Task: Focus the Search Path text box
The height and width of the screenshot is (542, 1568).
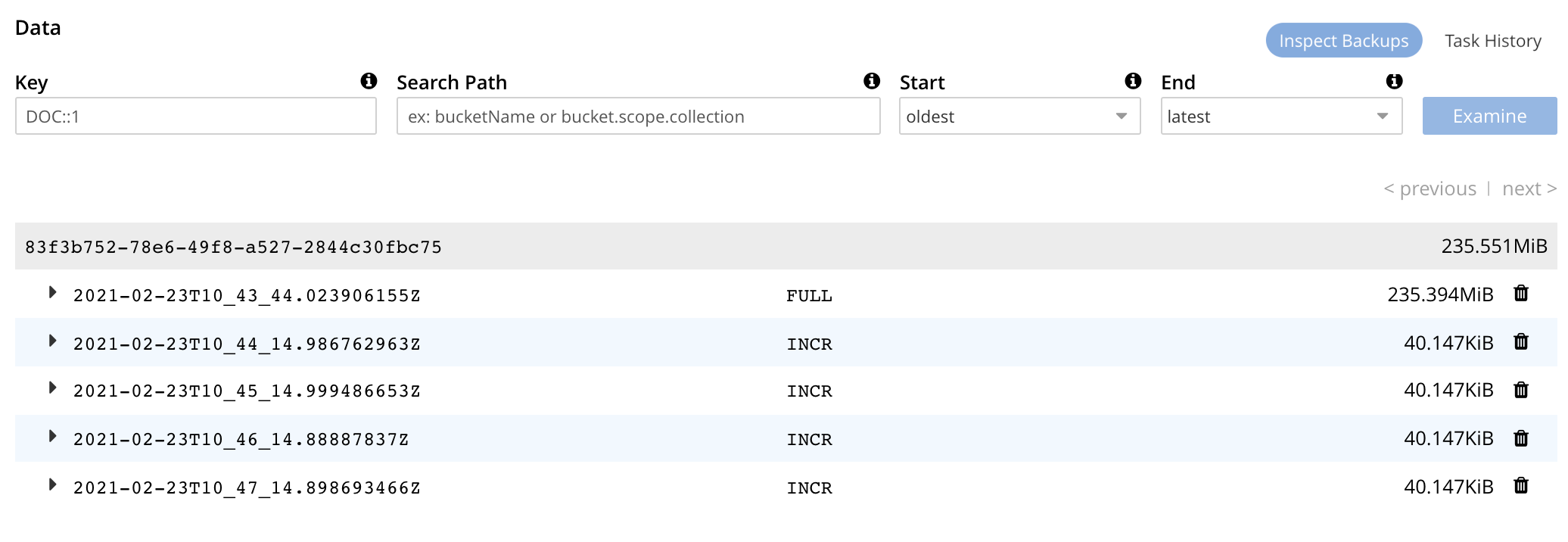Action: (x=638, y=117)
